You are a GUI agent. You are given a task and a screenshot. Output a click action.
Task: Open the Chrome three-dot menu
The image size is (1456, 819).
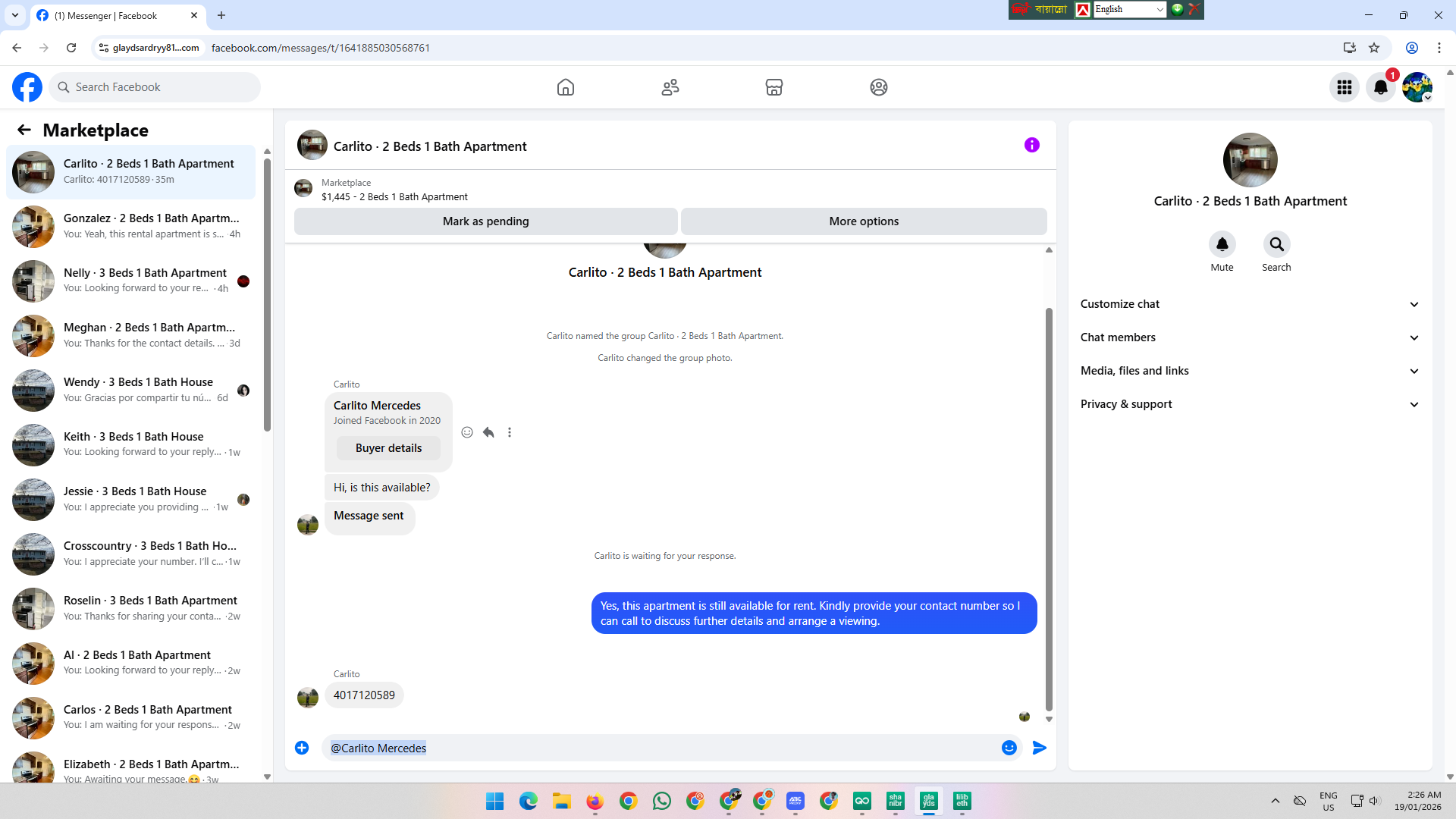click(1439, 48)
